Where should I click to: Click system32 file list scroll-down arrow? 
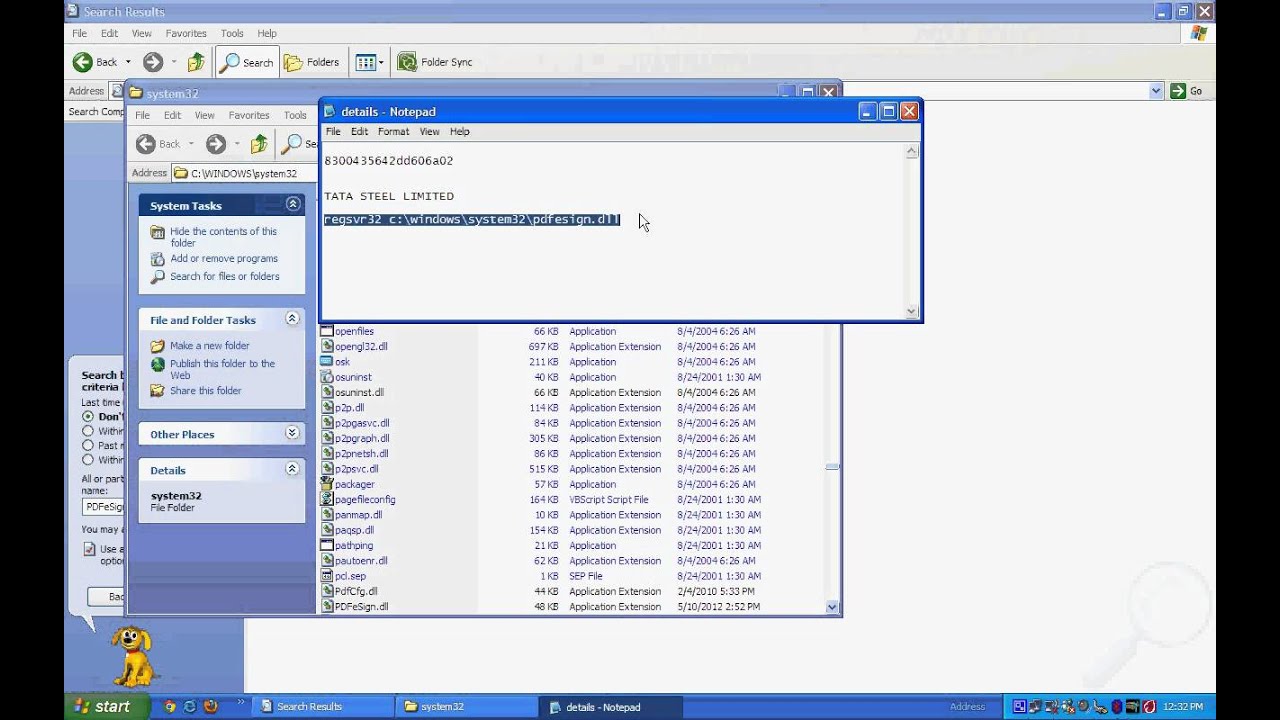pos(832,607)
